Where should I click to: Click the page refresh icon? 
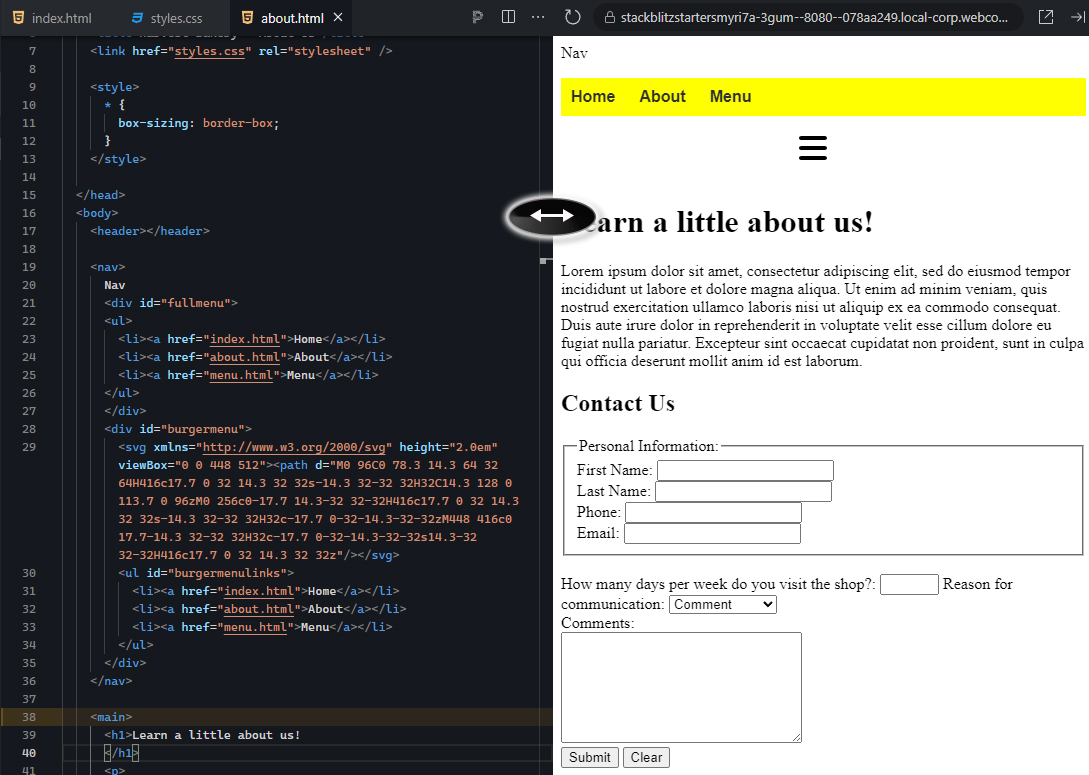coord(571,16)
